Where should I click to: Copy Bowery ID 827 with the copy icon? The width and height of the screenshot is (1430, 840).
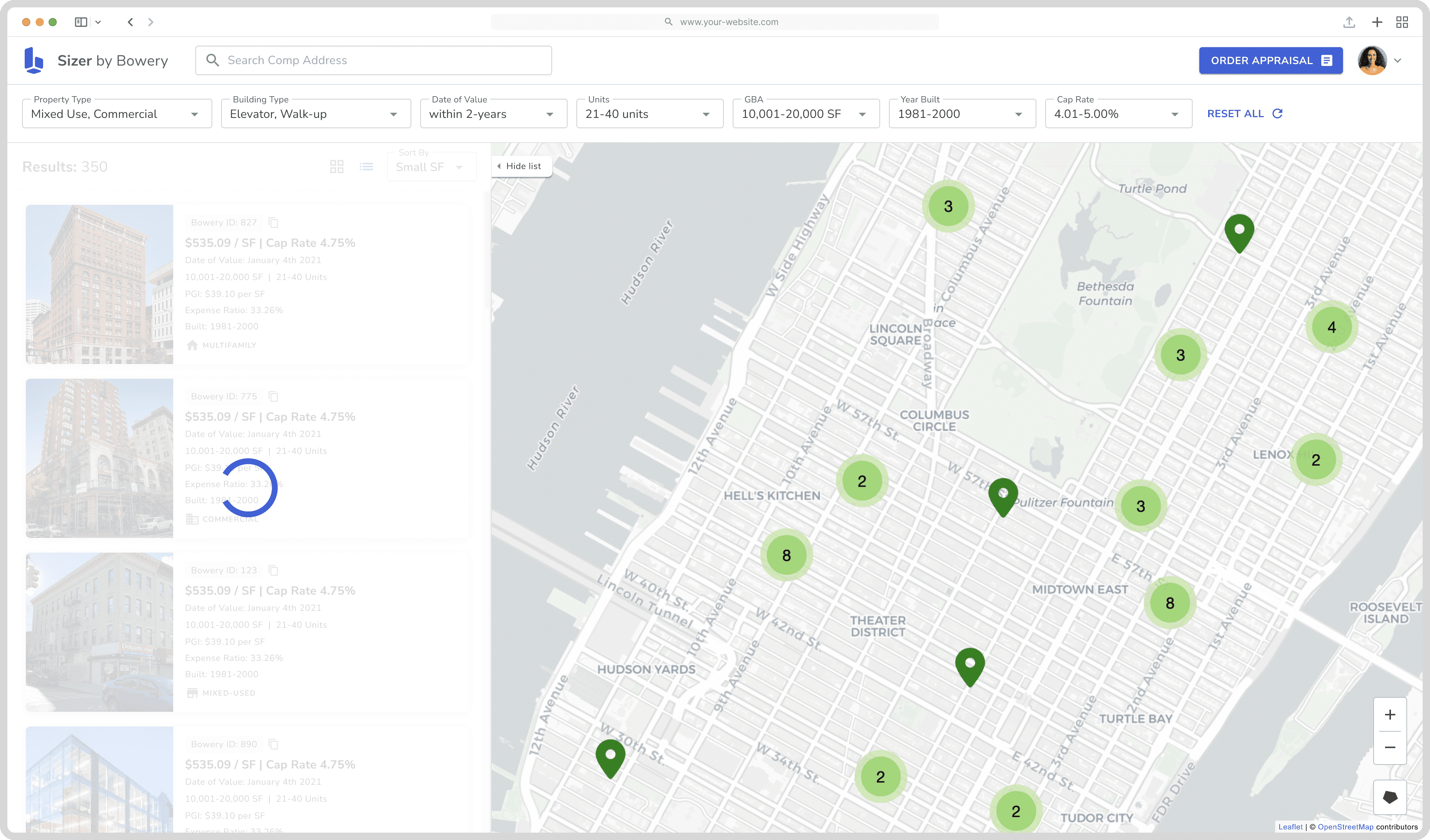point(273,222)
